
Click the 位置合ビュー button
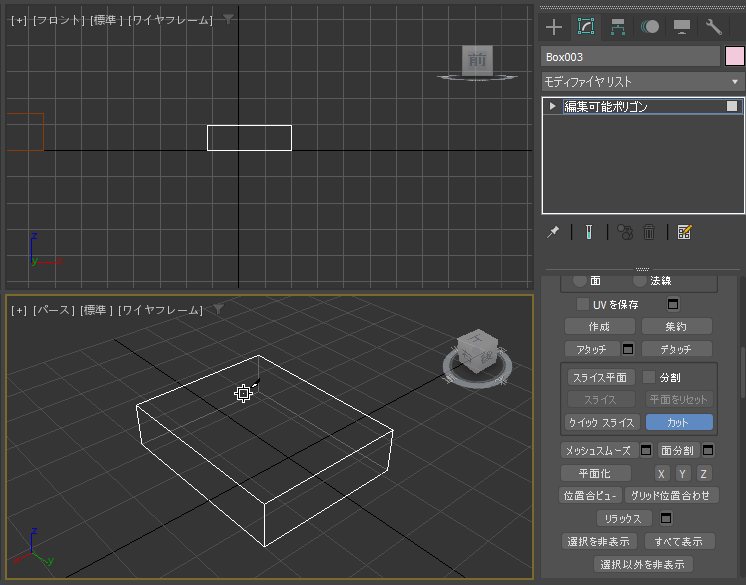(590, 496)
